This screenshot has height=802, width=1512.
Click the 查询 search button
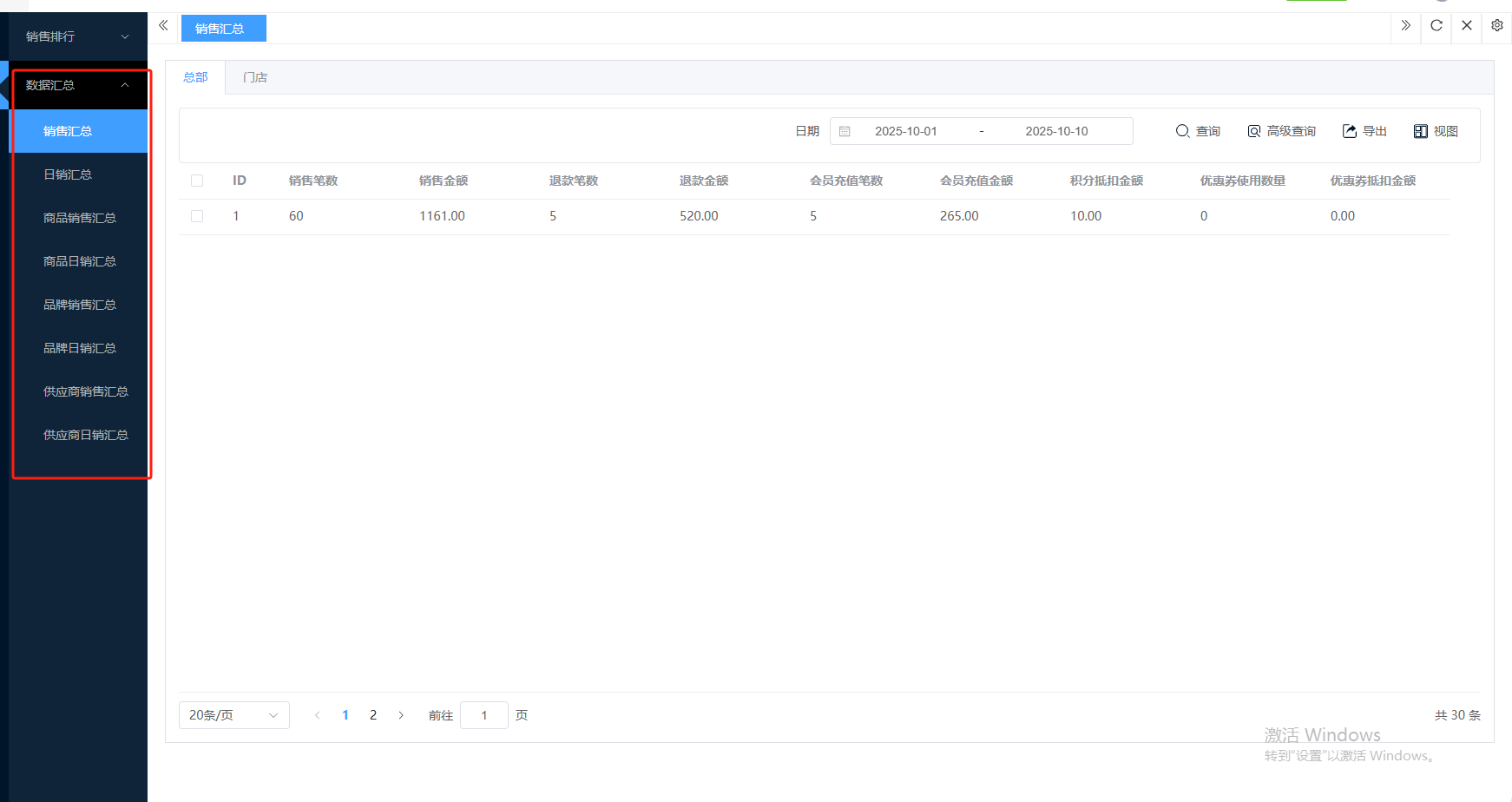(1198, 131)
